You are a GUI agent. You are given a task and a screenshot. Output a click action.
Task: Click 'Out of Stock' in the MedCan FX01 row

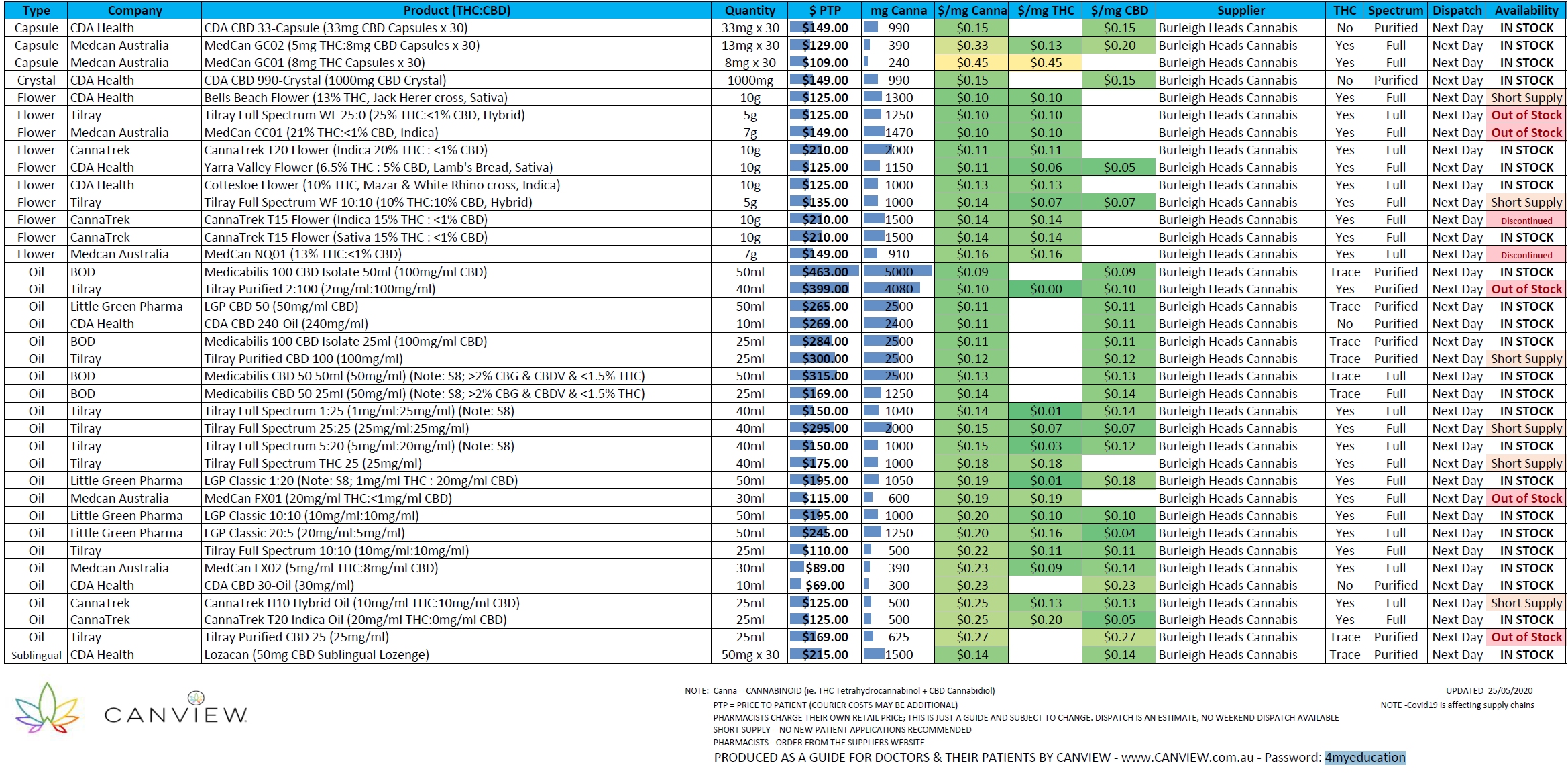pos(1526,499)
